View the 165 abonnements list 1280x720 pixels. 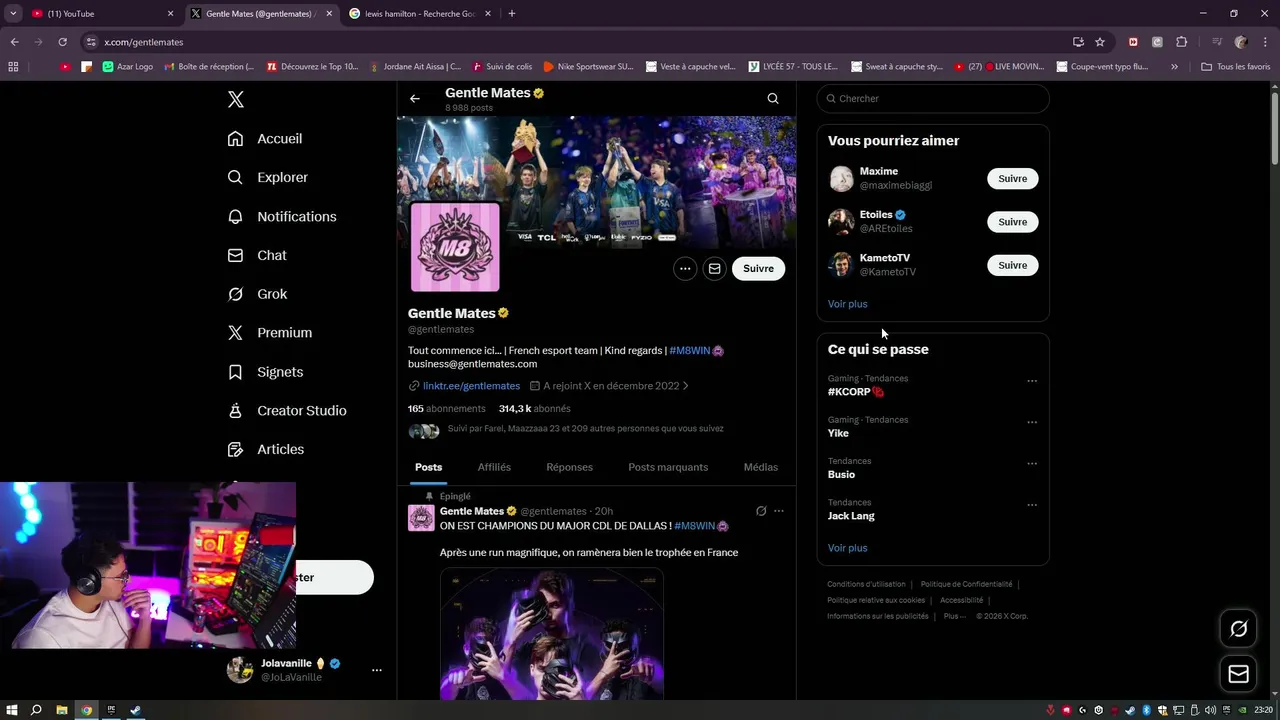[x=447, y=409]
